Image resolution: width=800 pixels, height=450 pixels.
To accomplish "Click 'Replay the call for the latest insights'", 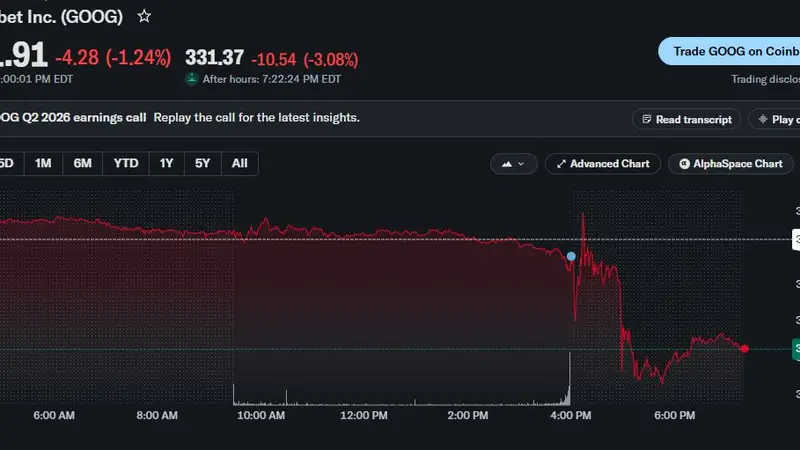I will pos(257,117).
